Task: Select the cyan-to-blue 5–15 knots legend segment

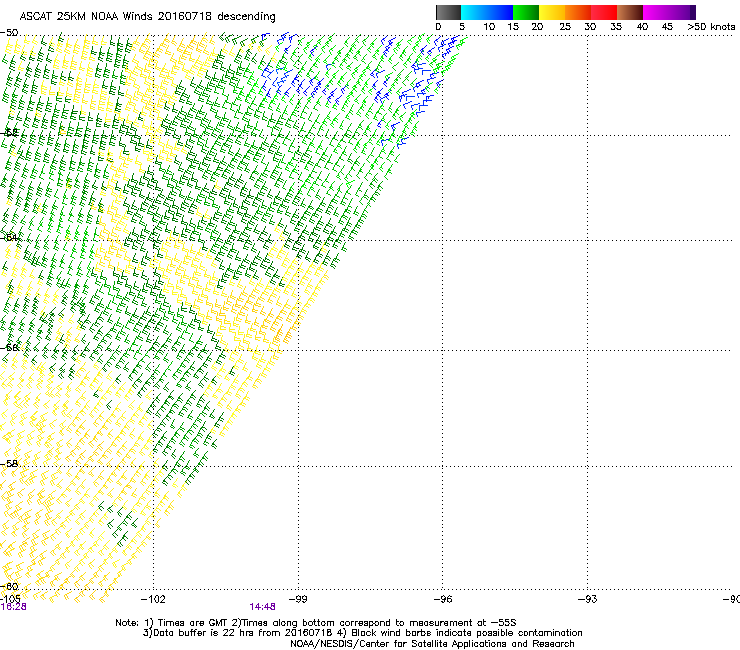Action: [487, 12]
